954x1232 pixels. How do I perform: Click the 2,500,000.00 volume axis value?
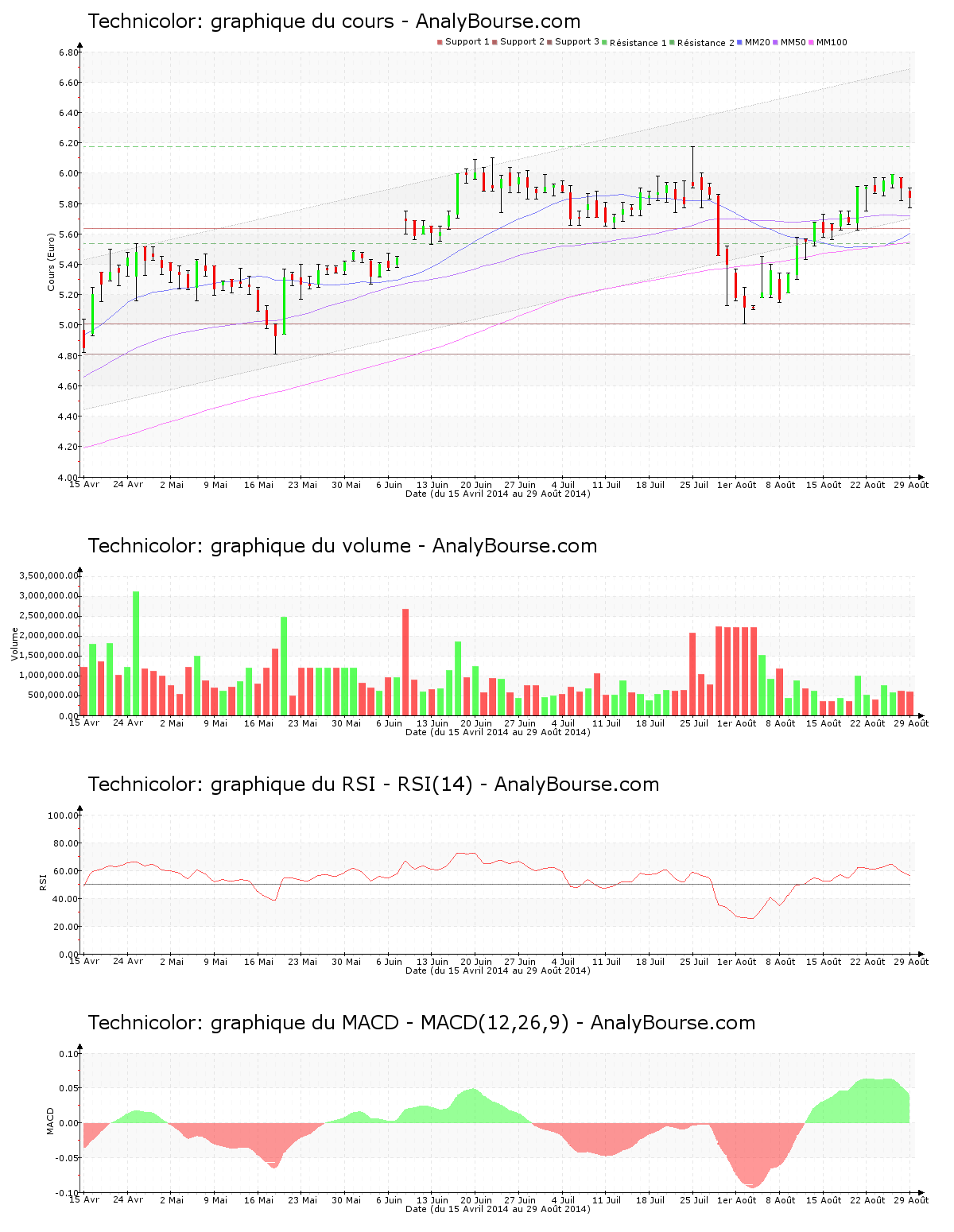(x=48, y=616)
